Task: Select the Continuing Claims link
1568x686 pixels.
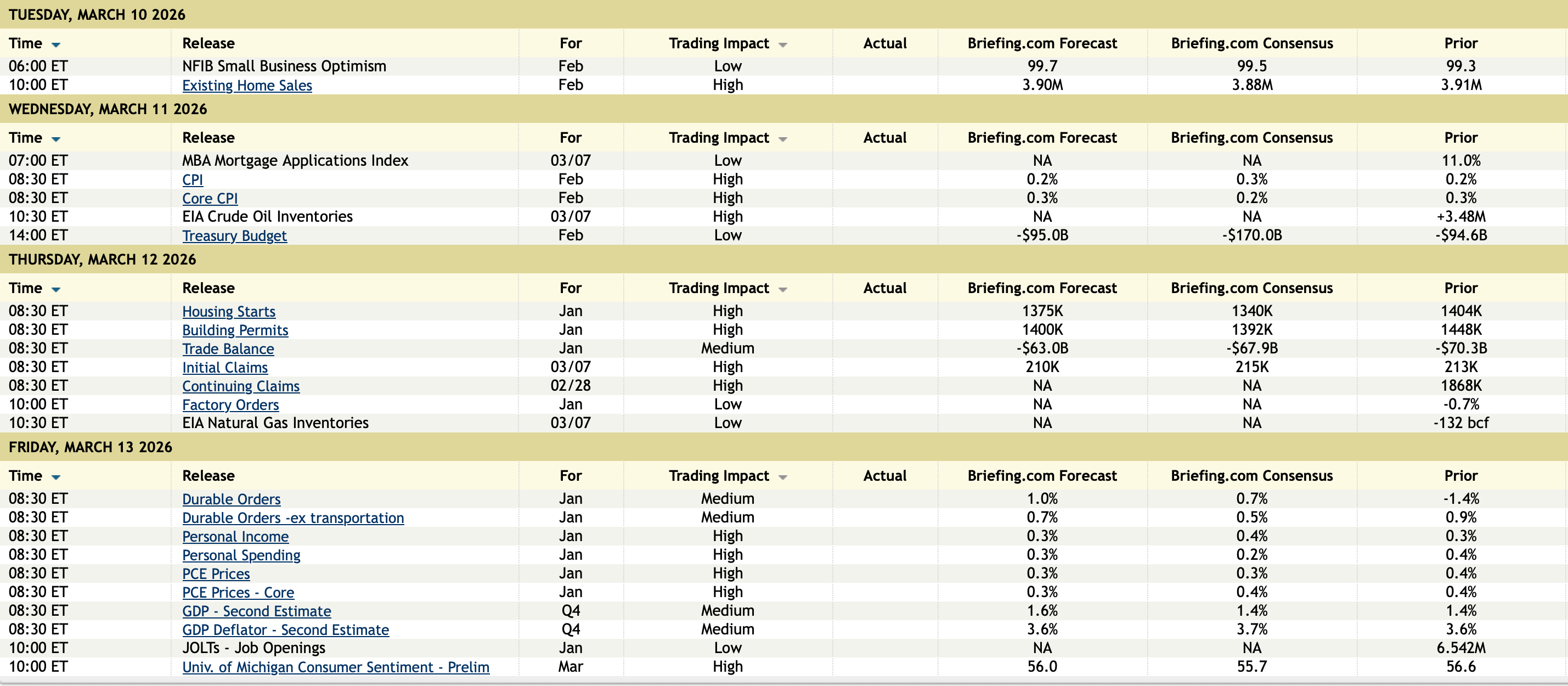Action: (240, 386)
